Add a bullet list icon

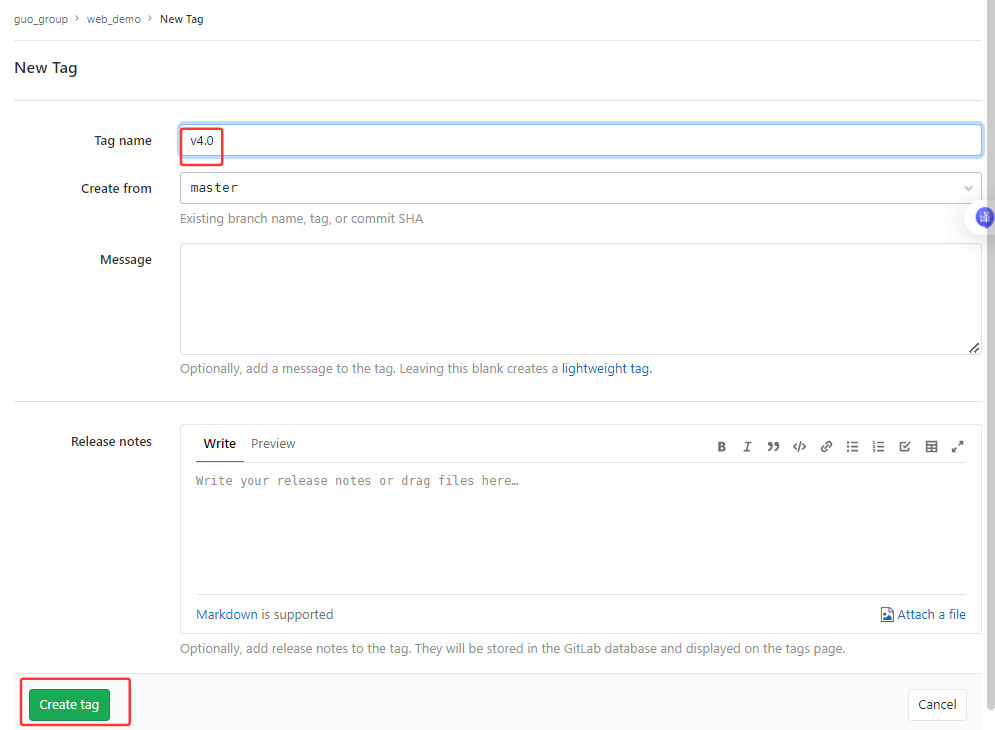(852, 447)
